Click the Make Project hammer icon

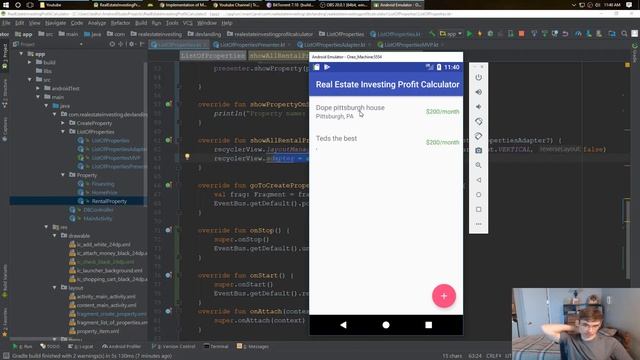(432, 34)
